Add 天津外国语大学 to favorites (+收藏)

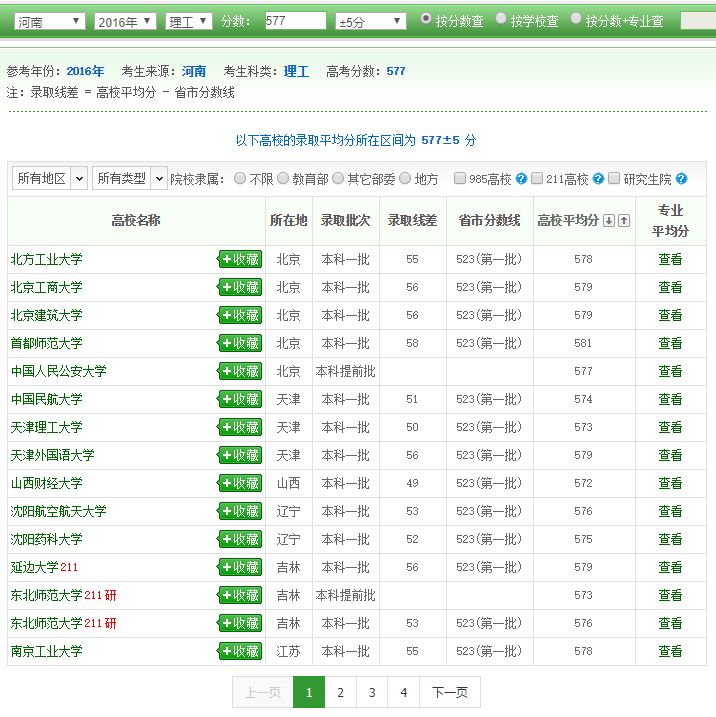pyautogui.click(x=240, y=455)
